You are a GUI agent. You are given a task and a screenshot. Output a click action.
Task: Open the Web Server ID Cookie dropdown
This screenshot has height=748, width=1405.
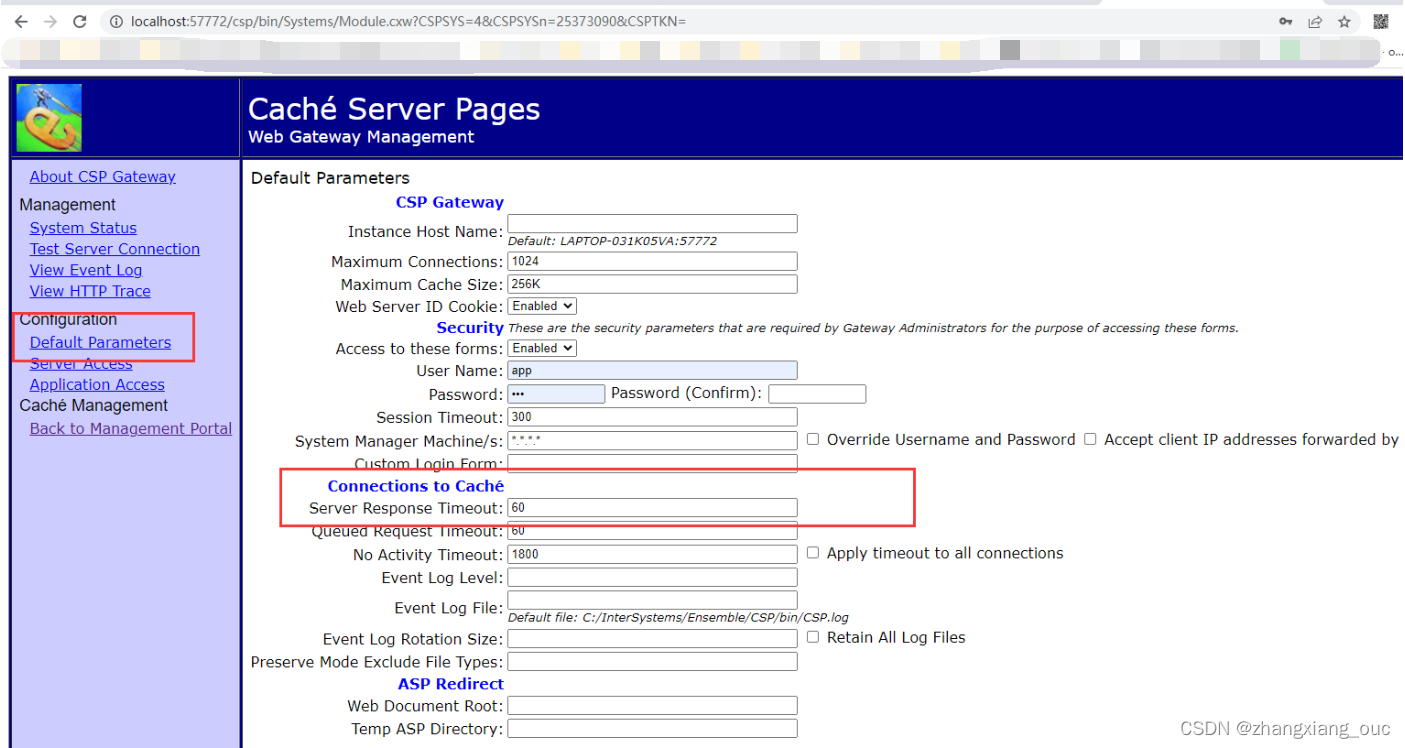[x=542, y=306]
